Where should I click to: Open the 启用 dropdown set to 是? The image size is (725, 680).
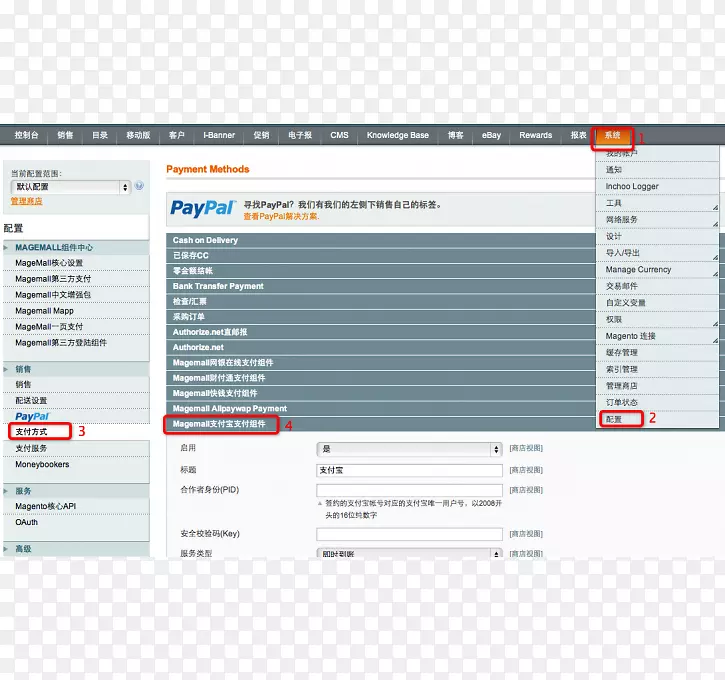409,449
